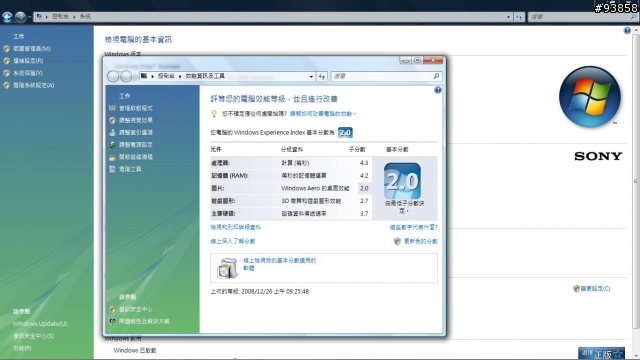Click the System window vertical scrollbar

coord(636,180)
